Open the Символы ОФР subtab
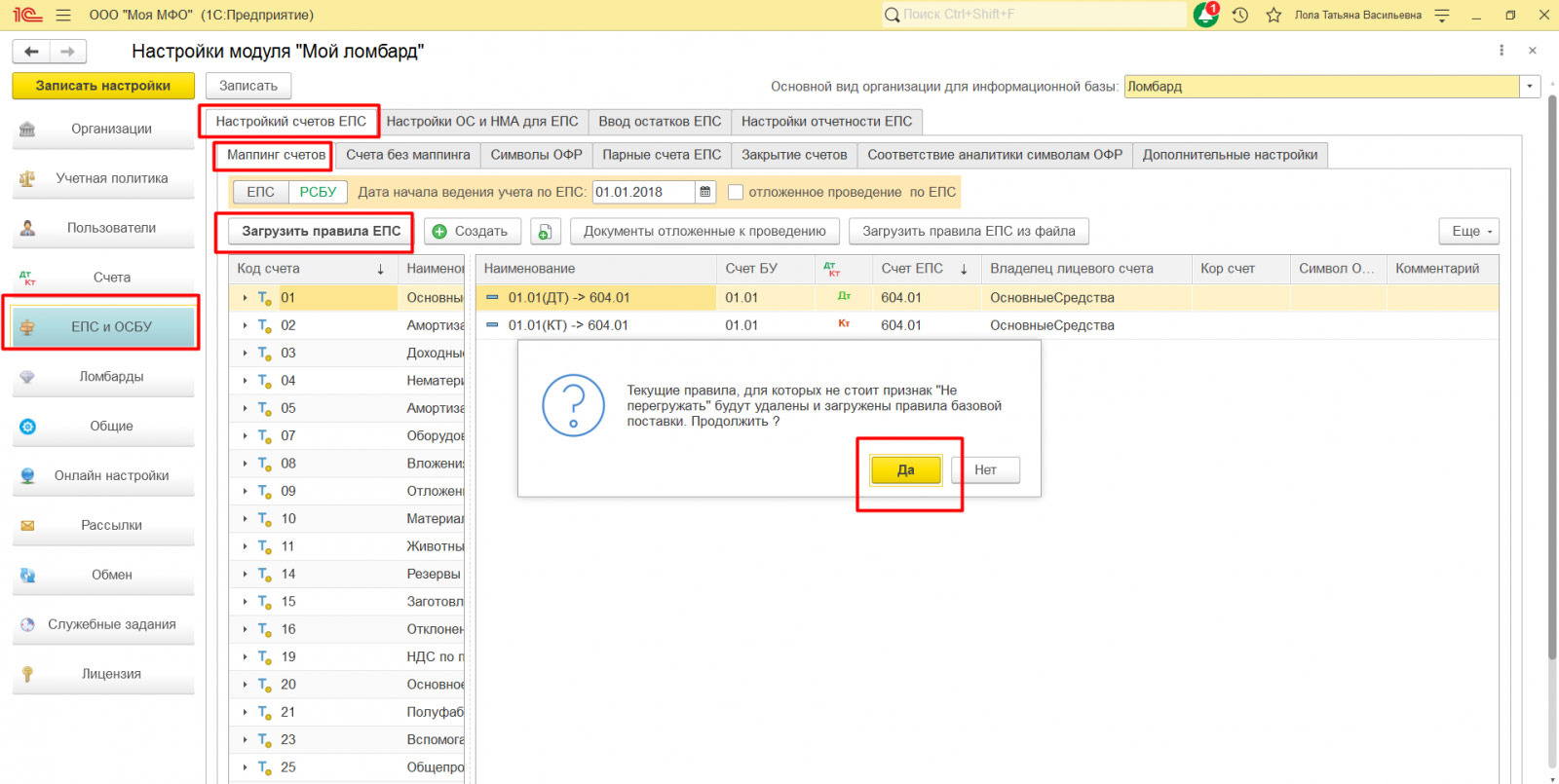Screen dimensions: 1559x784 [537, 155]
